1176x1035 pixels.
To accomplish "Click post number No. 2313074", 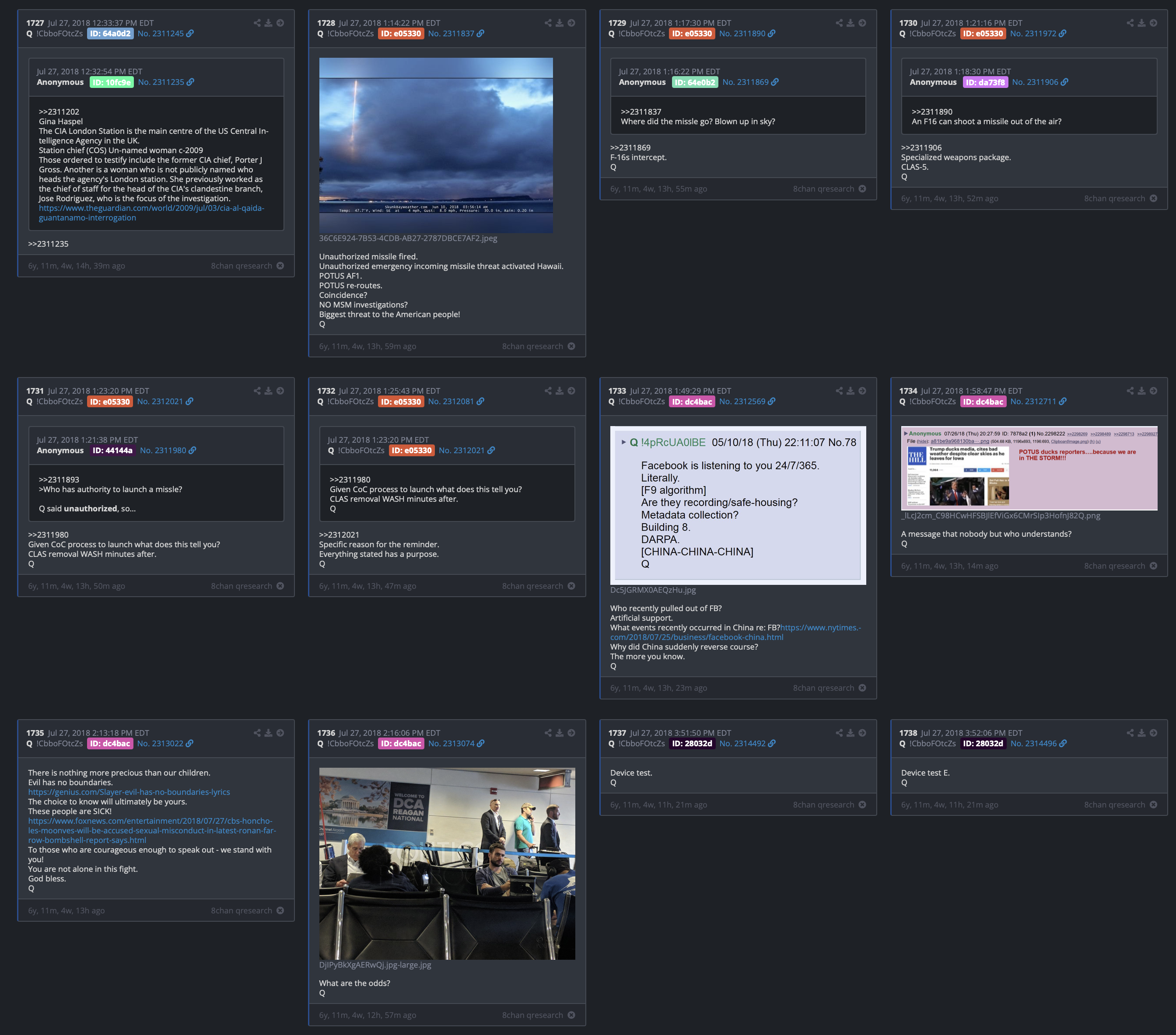I will (x=451, y=744).
